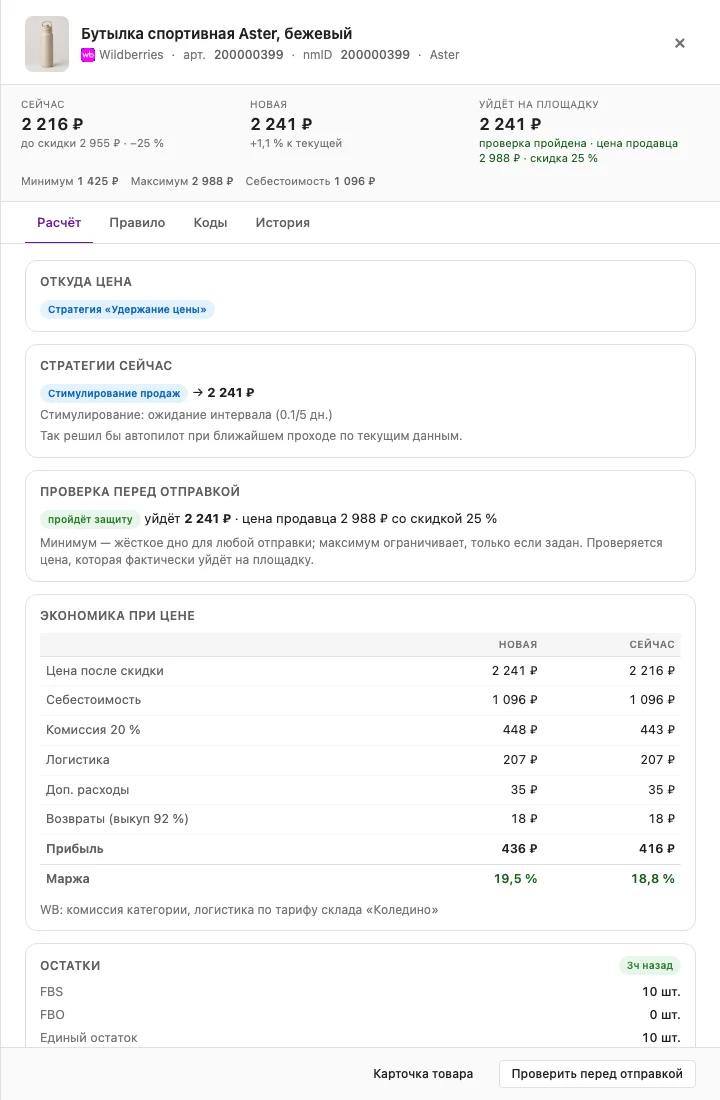Click the 443 ₽ commission cell

pyautogui.click(x=658, y=730)
